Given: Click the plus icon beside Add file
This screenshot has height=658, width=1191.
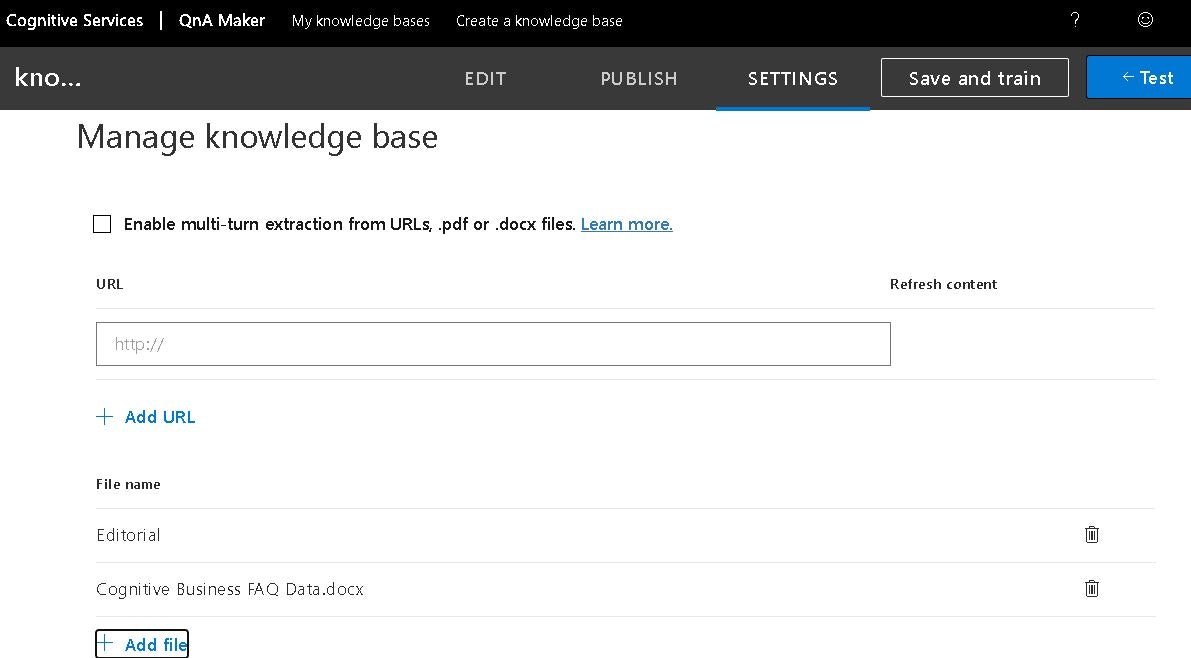Looking at the screenshot, I should click(x=106, y=644).
